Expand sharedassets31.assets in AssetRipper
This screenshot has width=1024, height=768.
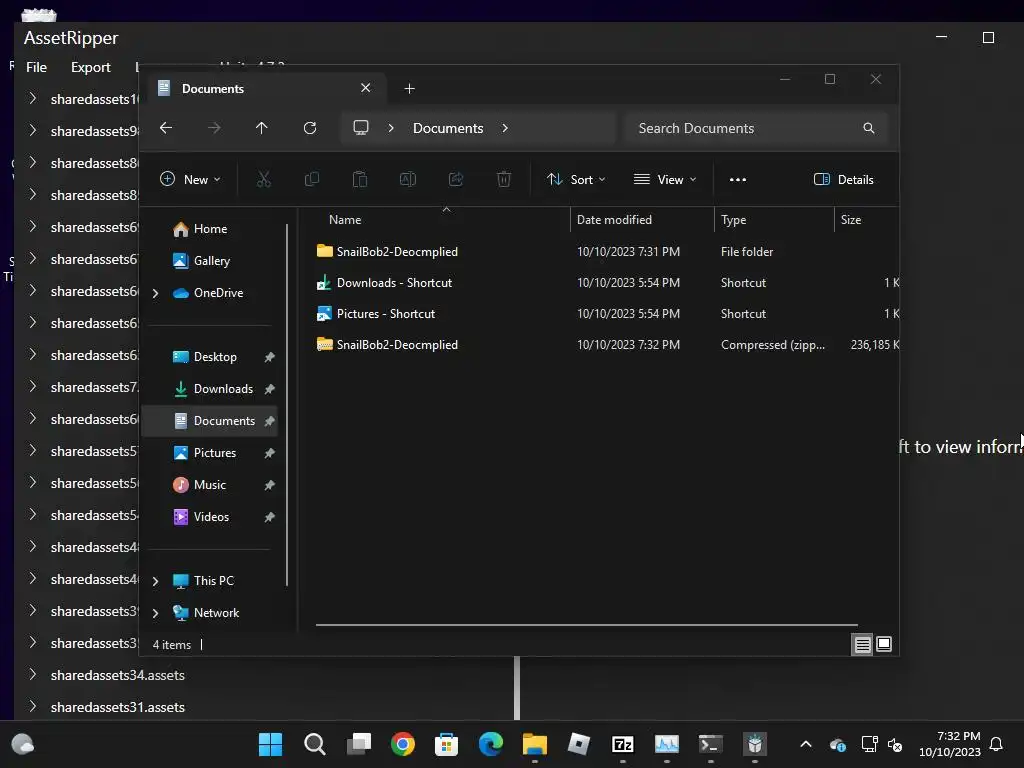click(33, 706)
